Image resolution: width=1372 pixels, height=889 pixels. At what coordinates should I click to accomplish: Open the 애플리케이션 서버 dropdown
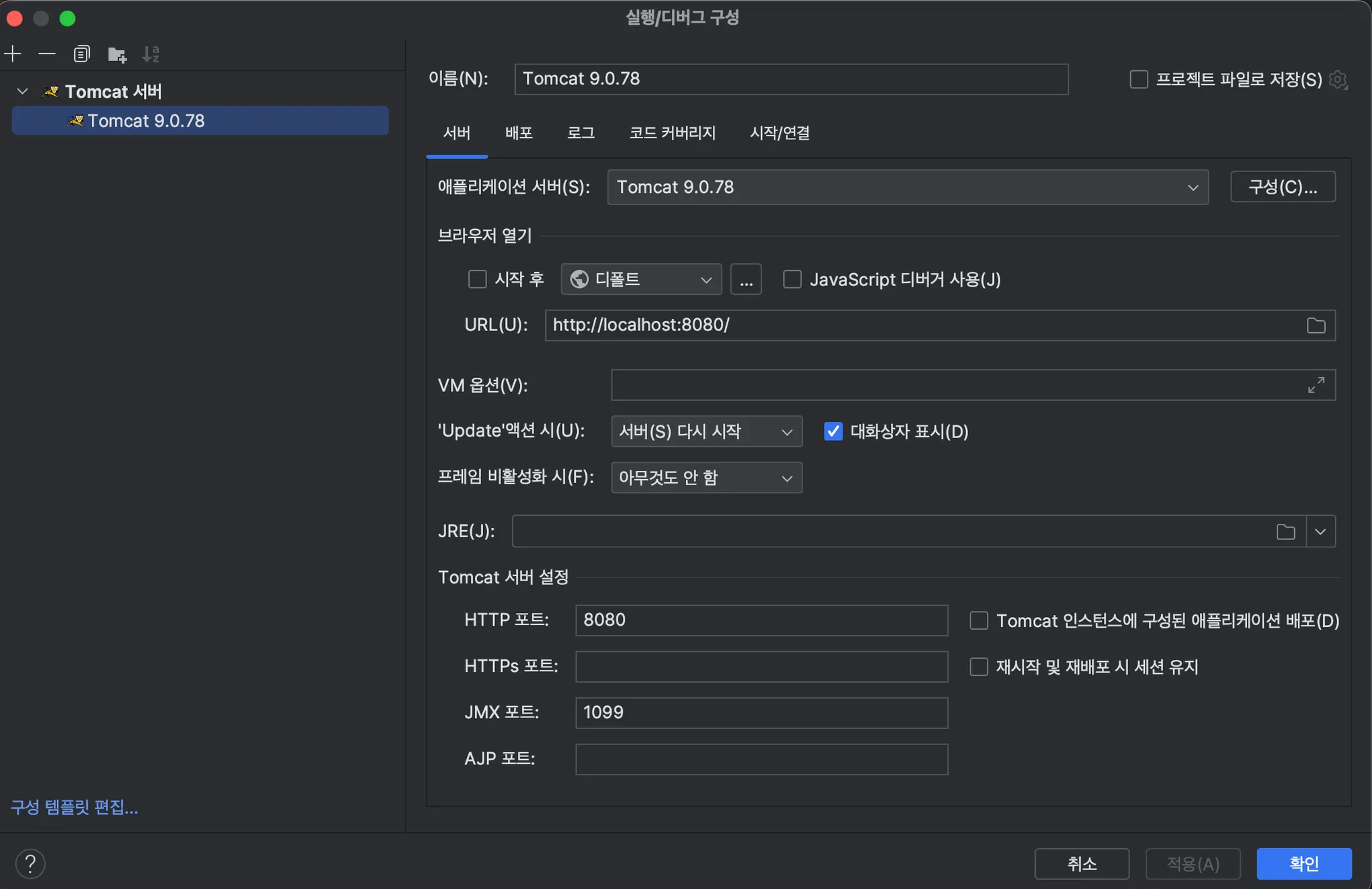[x=907, y=187]
